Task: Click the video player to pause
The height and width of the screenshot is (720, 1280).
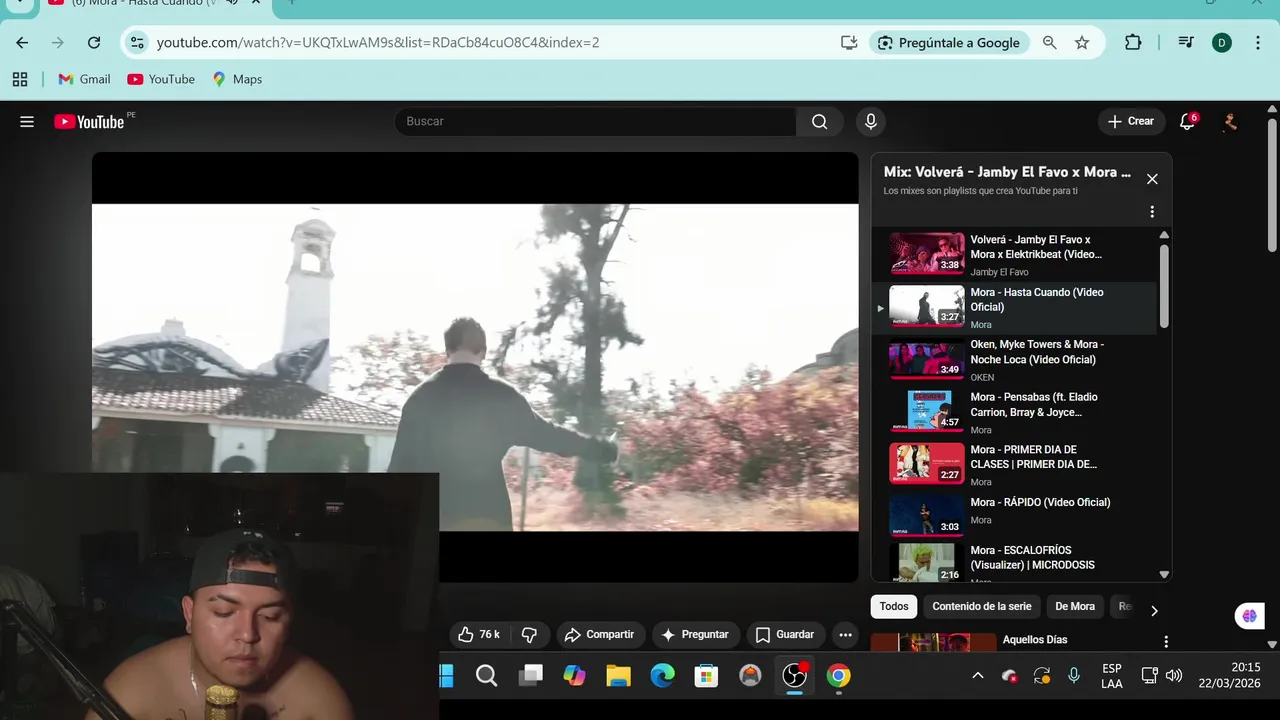Action: (x=475, y=367)
